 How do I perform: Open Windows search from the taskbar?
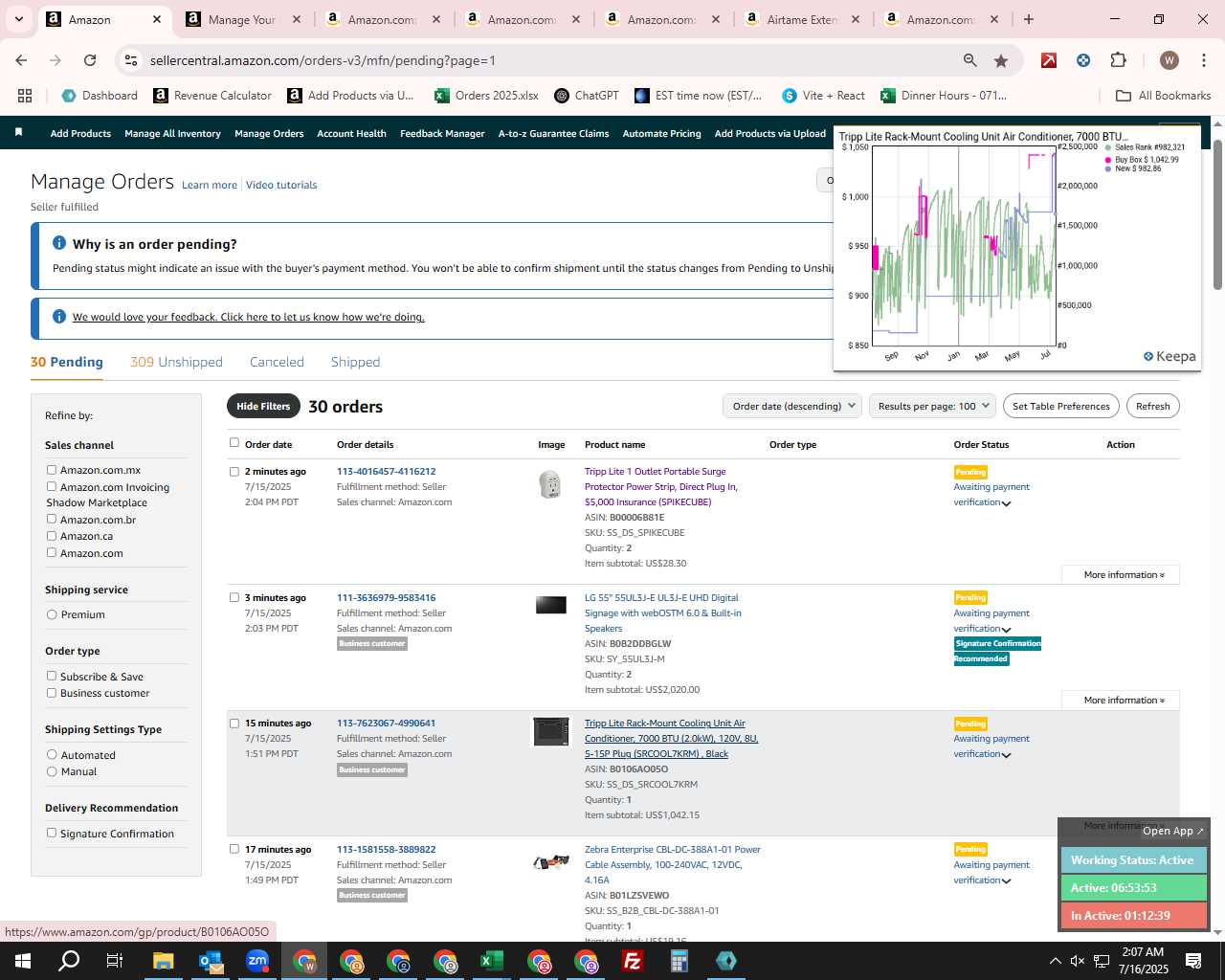69,961
